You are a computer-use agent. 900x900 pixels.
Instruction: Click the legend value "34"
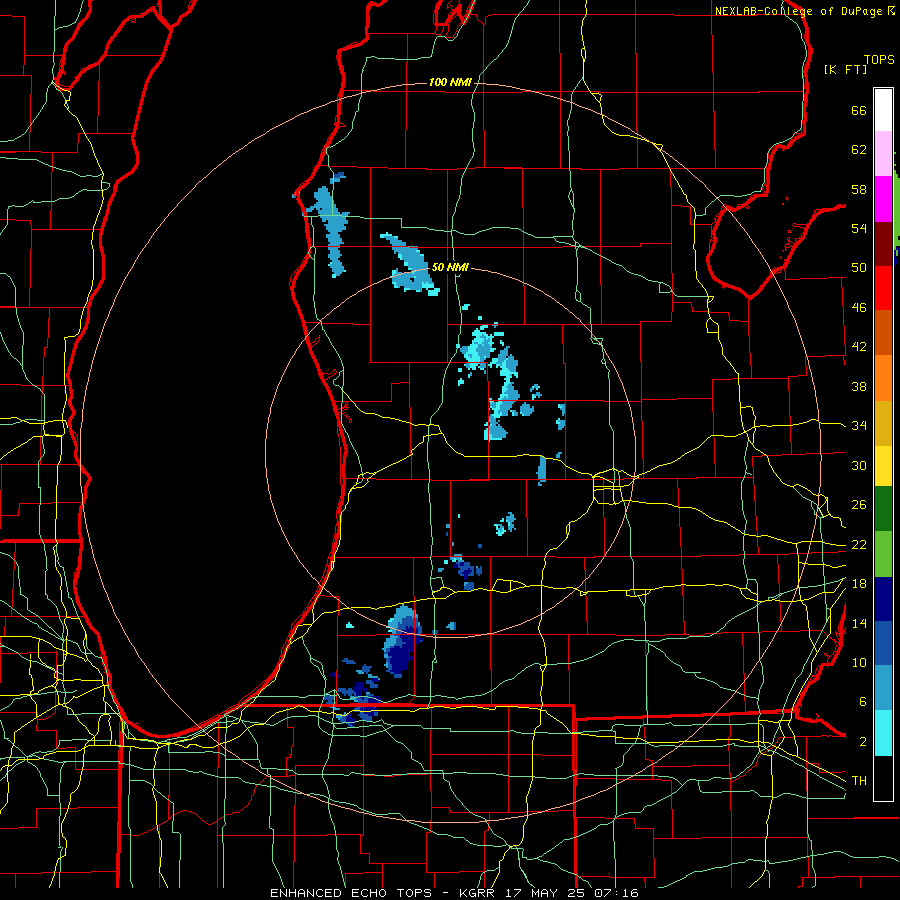[x=859, y=426]
